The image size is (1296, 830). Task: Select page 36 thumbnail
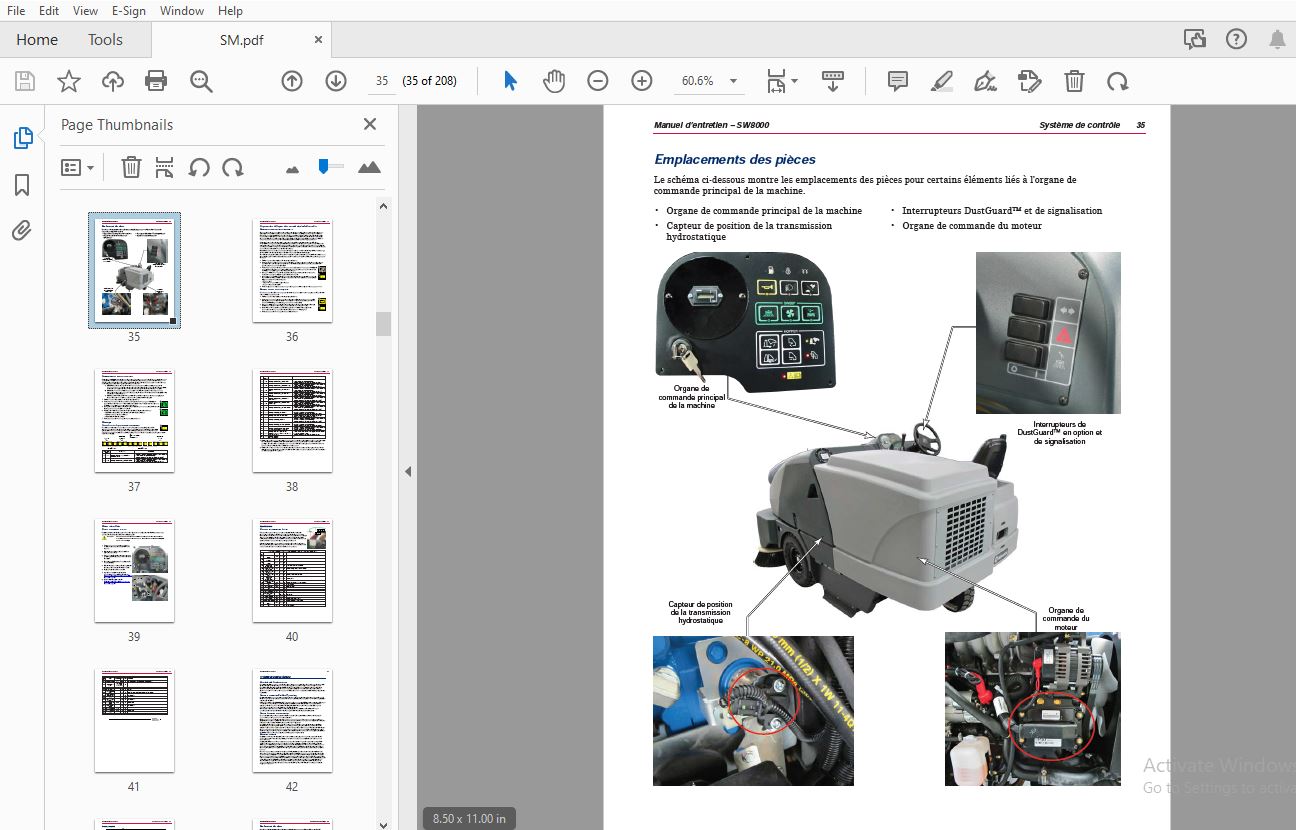292,271
